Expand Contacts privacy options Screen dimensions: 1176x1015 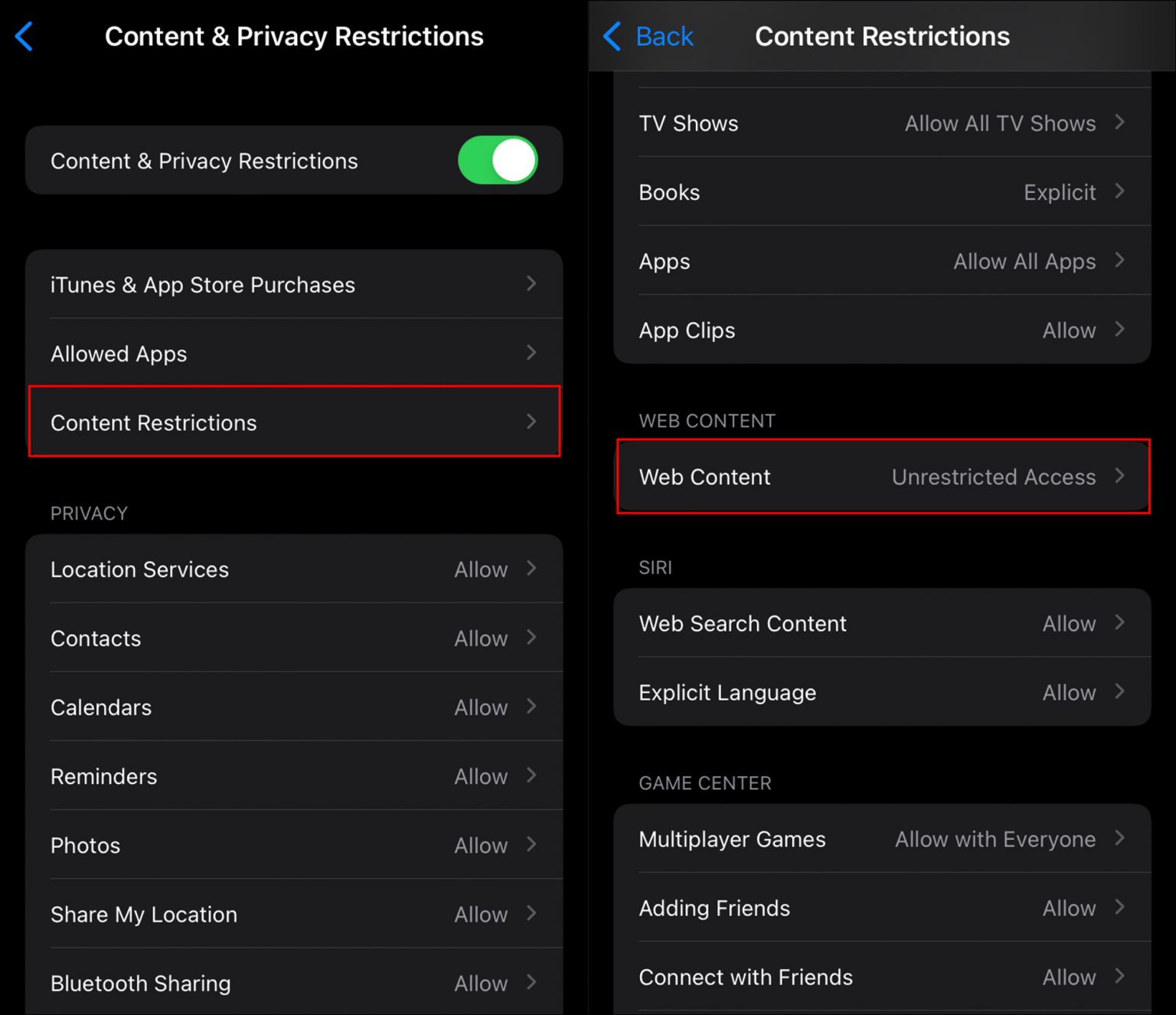point(294,638)
